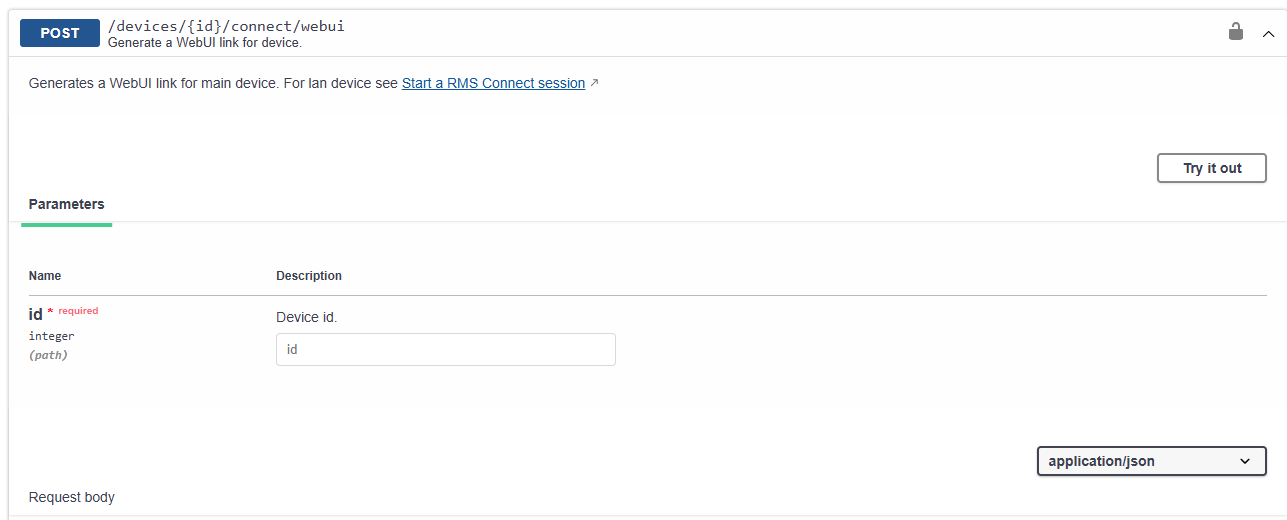
Task: Click the Try it out button
Action: pyautogui.click(x=1212, y=168)
